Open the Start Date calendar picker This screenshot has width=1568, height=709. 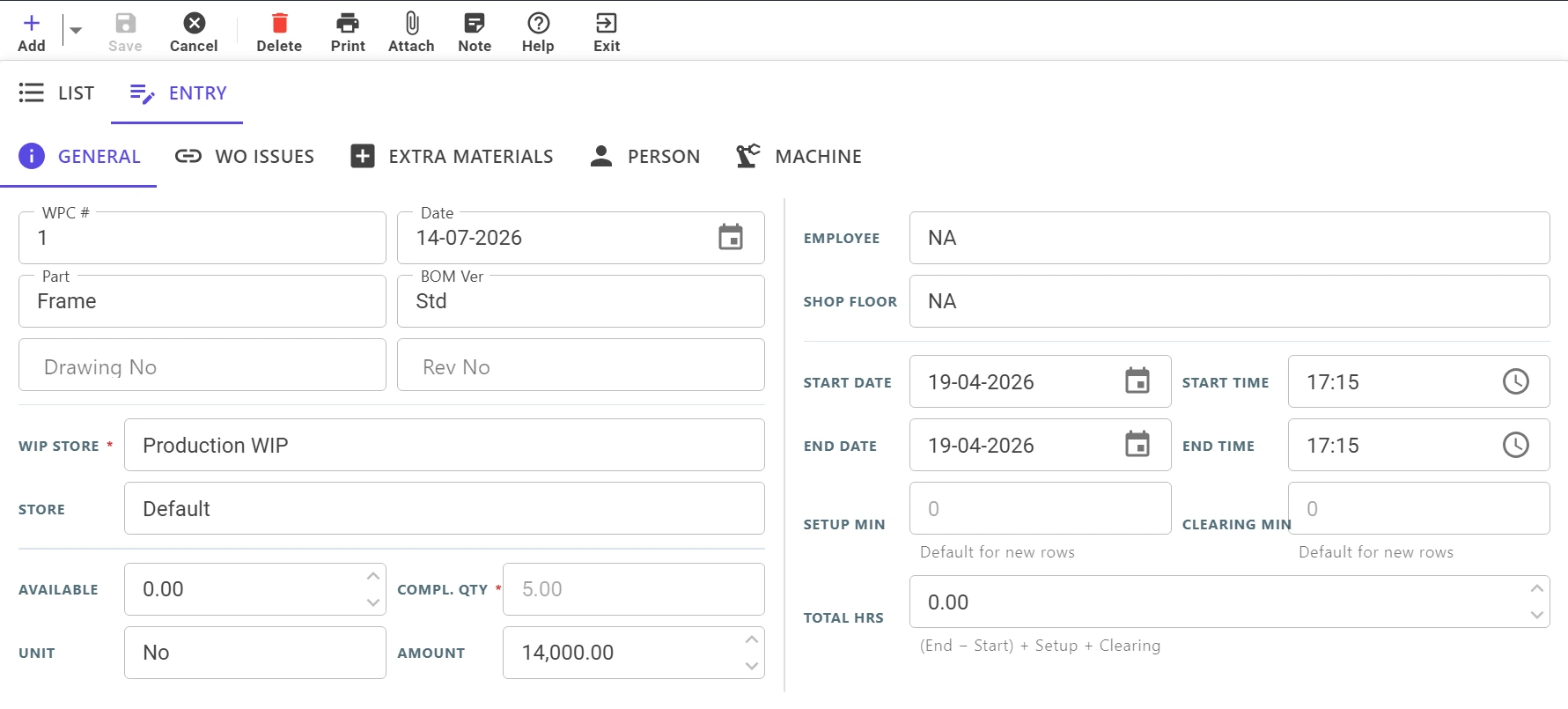1137,381
